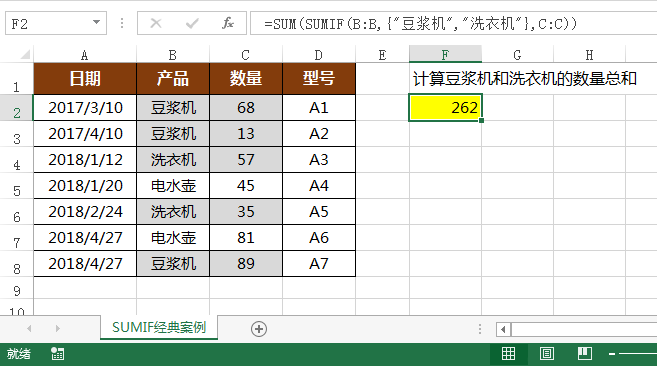Click the macro recording icon in status bar
The image size is (657, 366).
pos(57,354)
